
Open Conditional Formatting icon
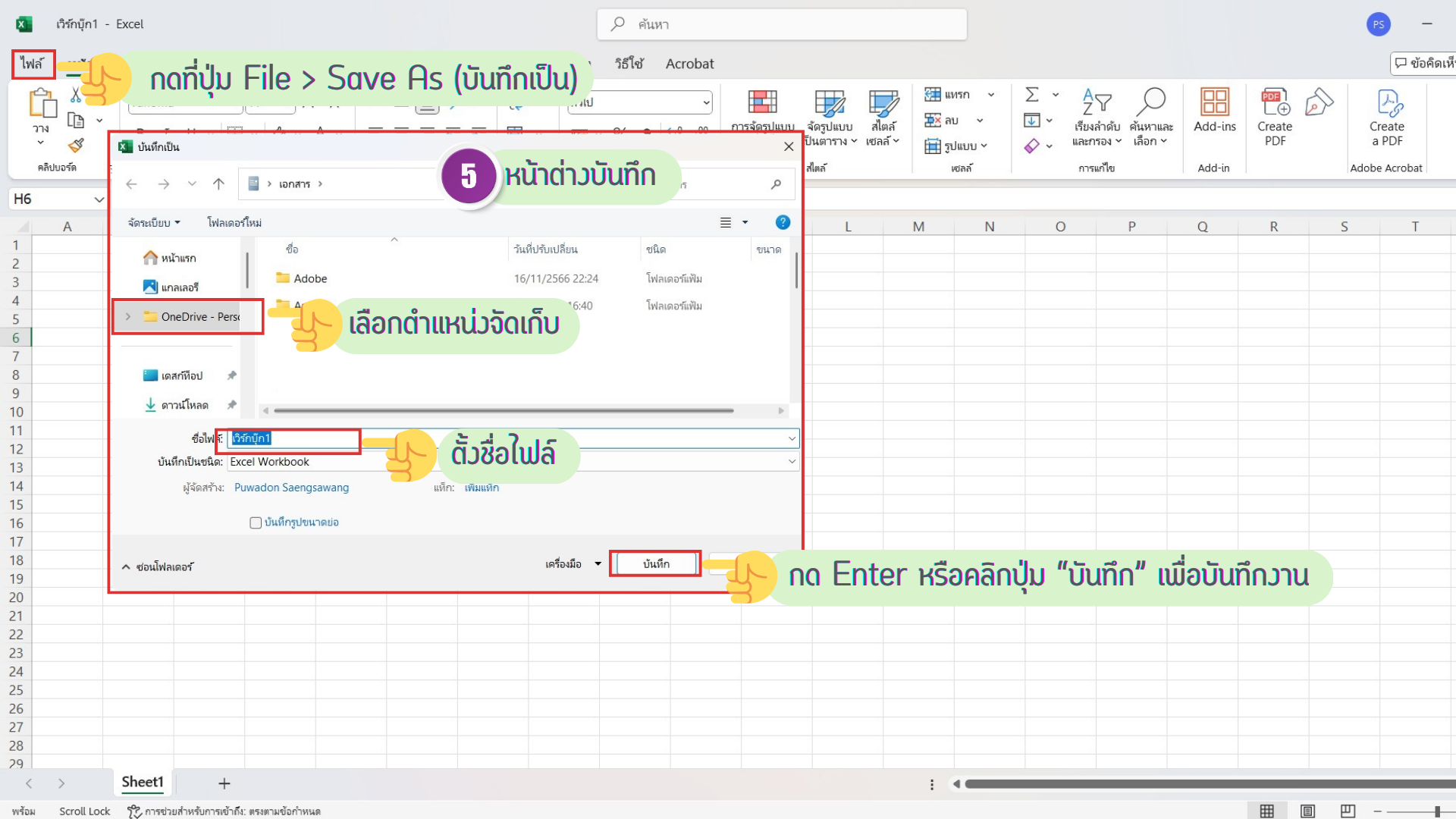pos(762,101)
